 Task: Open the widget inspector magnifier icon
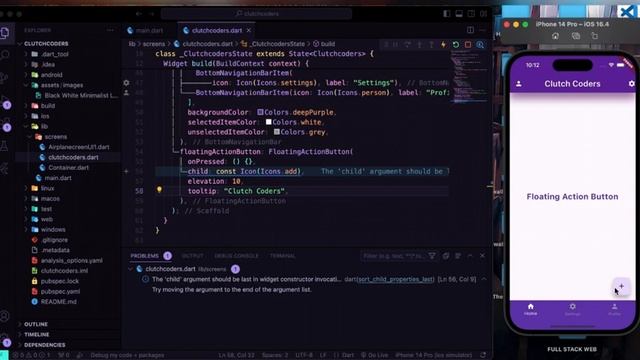480,44
